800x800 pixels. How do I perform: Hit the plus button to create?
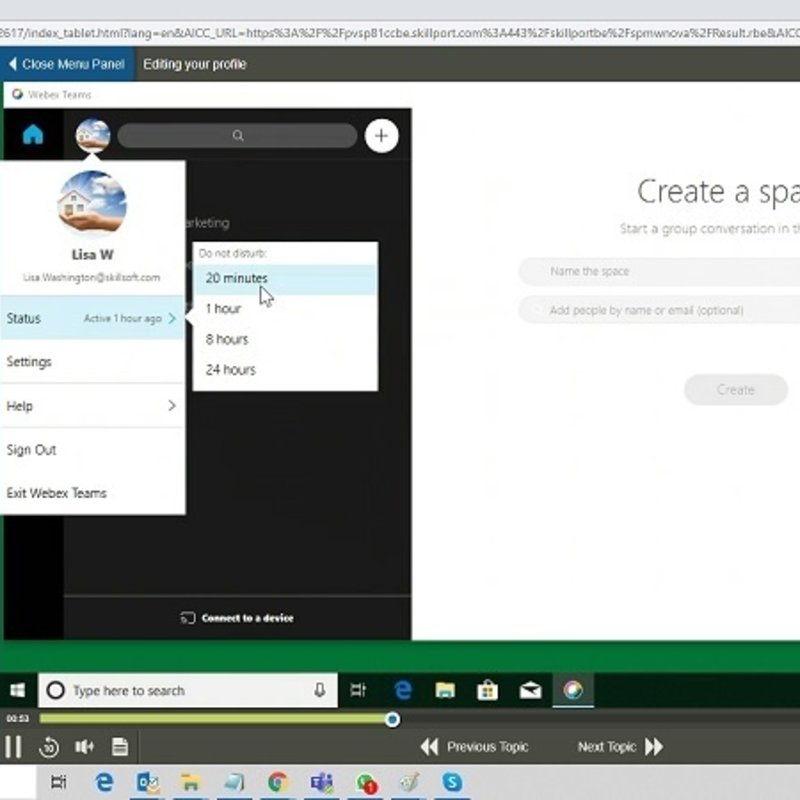coord(382,136)
